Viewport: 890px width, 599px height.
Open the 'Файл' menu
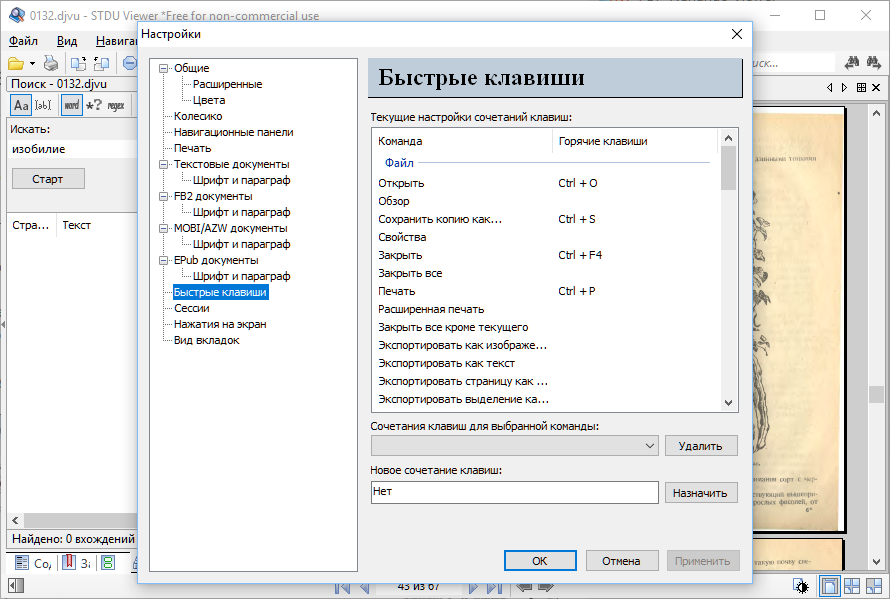coord(23,41)
